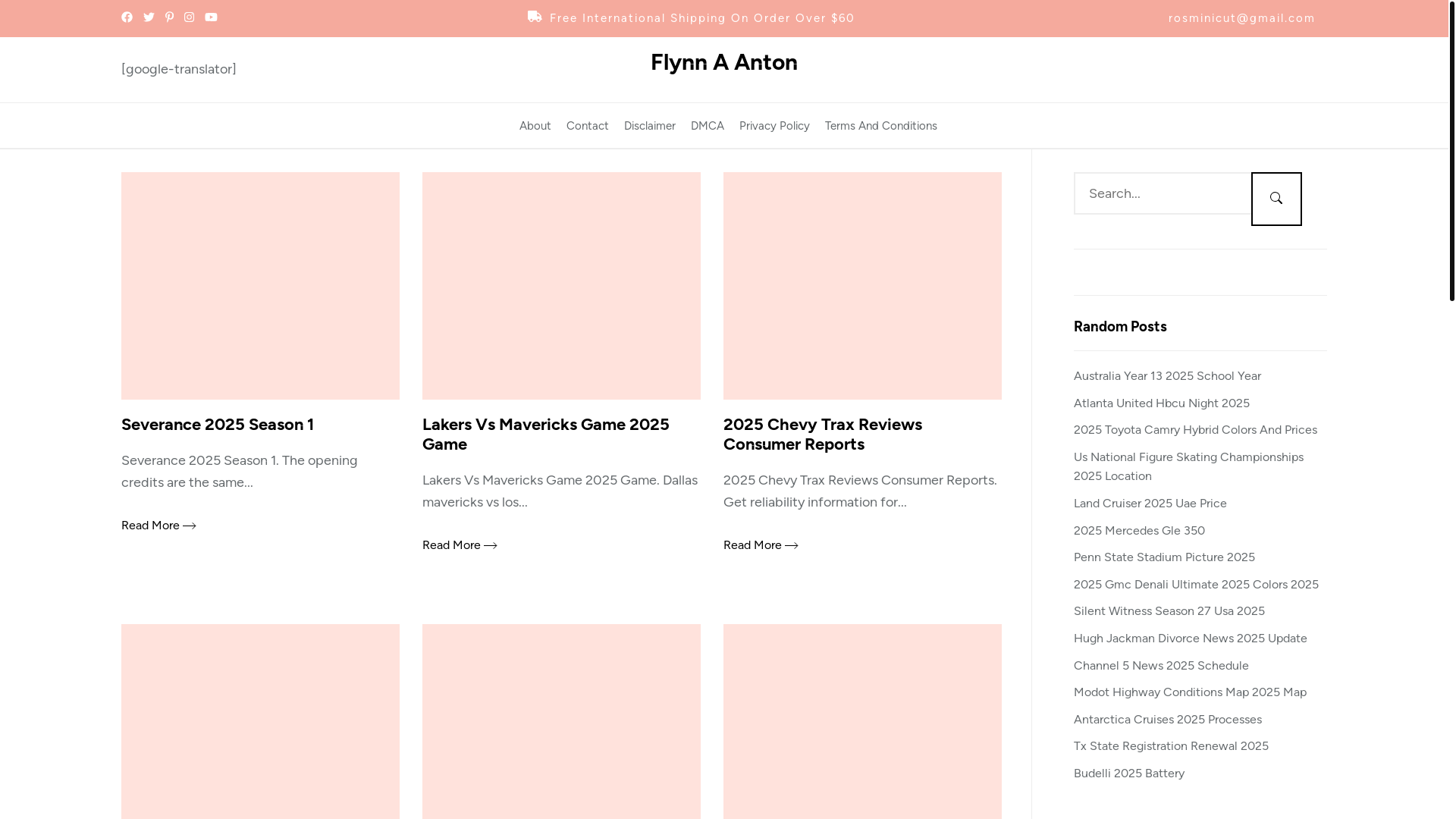Click the Severance post excerpt text

click(239, 472)
